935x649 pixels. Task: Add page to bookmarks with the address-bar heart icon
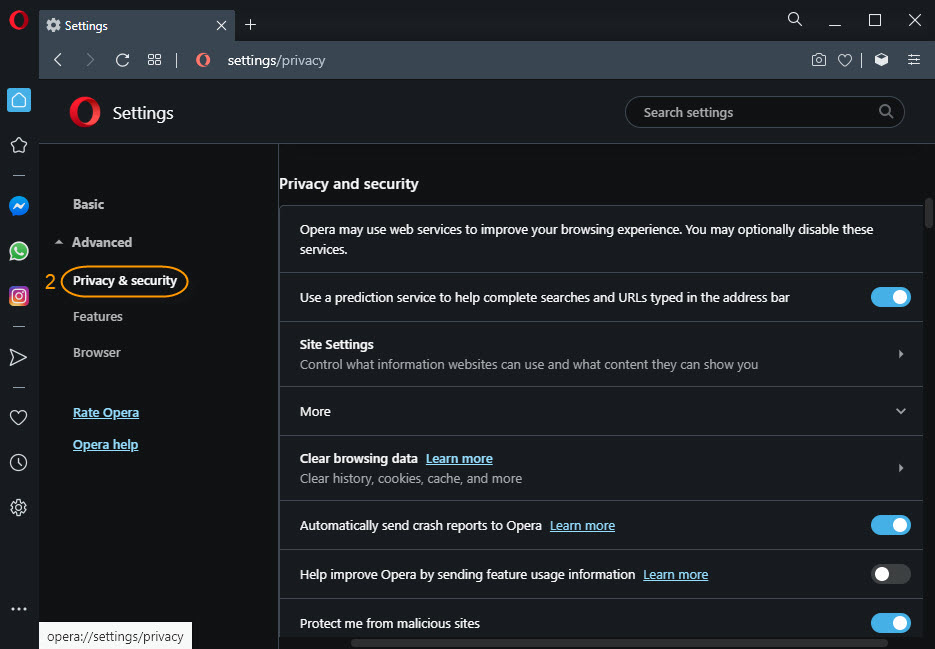(844, 60)
